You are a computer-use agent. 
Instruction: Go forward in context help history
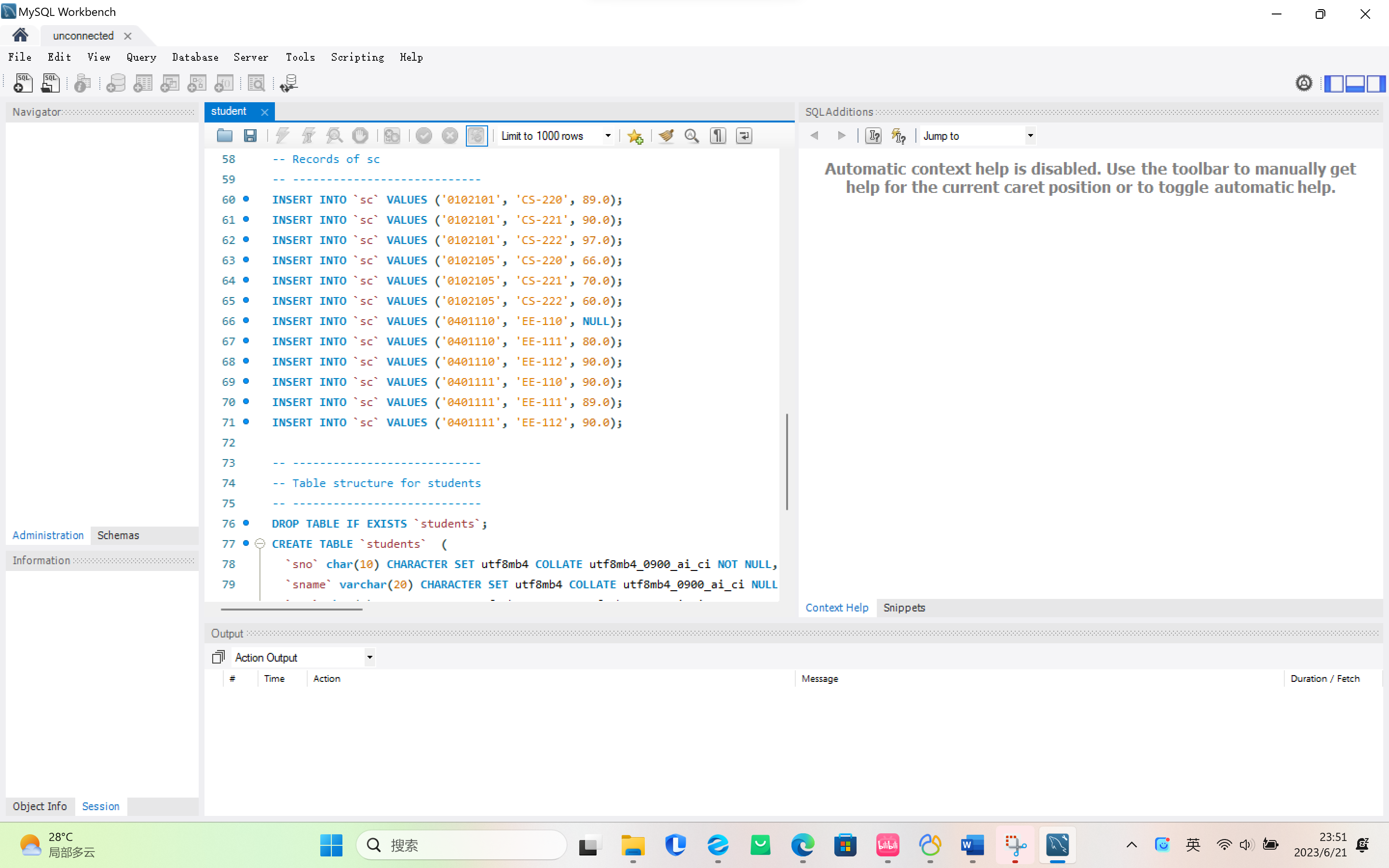(842, 136)
